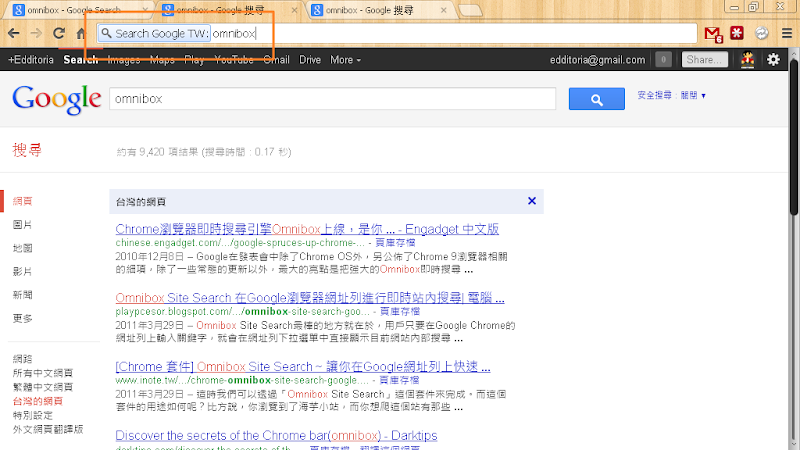The image size is (800, 450).
Task: Click the red asterisk extension icon
Action: [737, 33]
